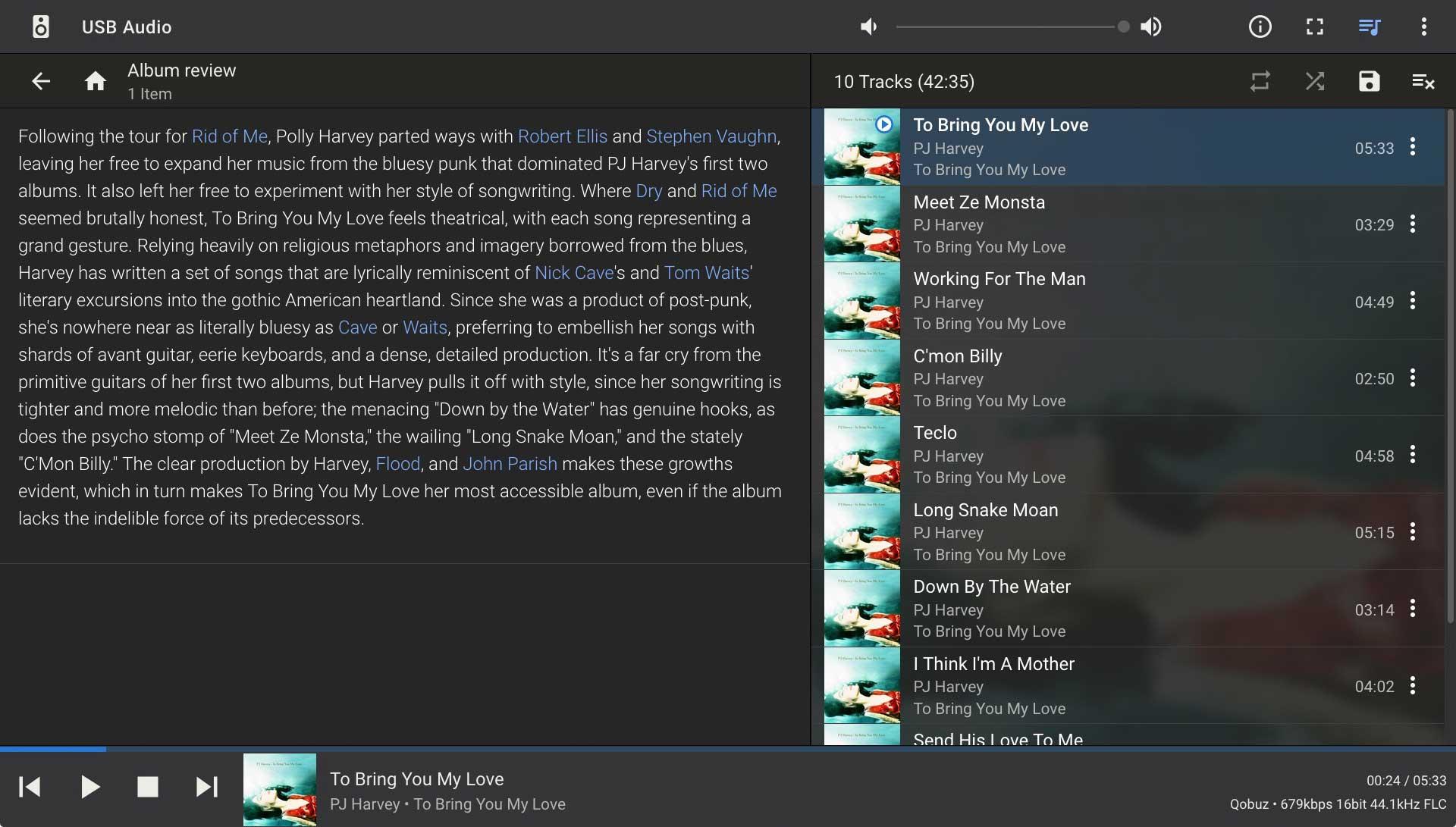Open the top-right main overflow menu
This screenshot has width=1456, height=827.
click(x=1423, y=27)
